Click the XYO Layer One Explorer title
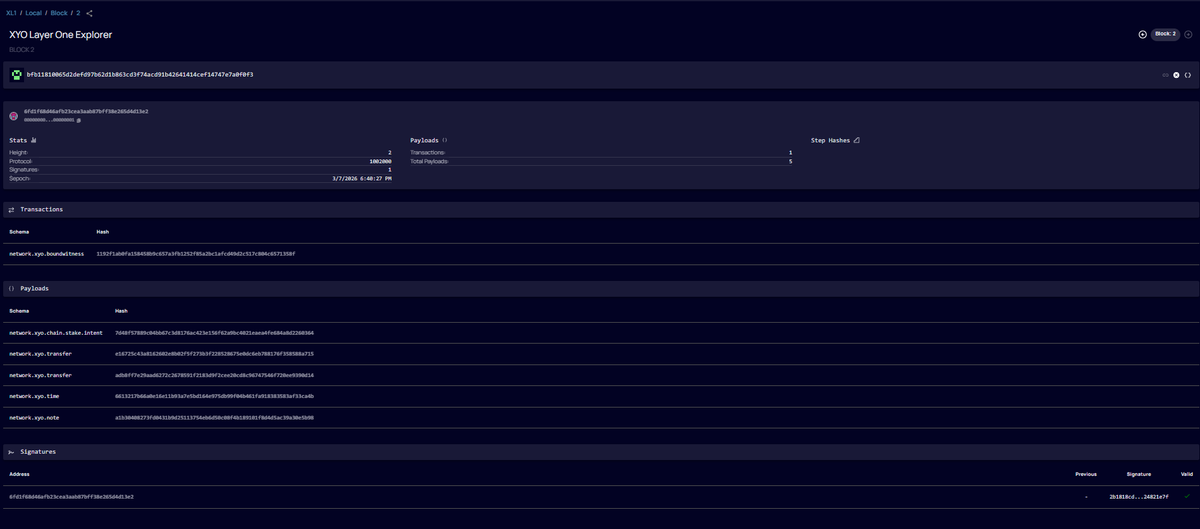The width and height of the screenshot is (1200, 529). pyautogui.click(x=60, y=34)
